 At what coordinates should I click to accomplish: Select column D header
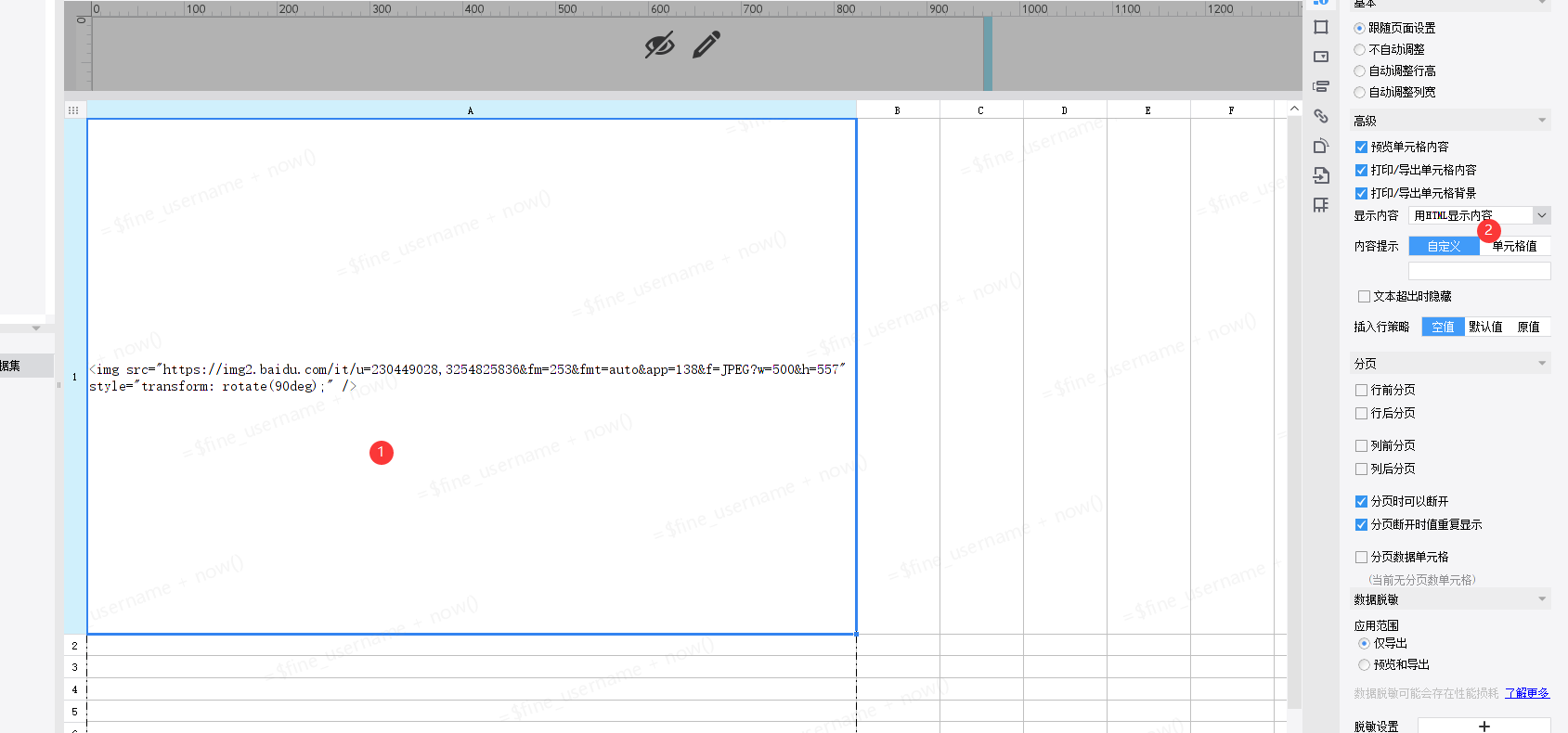(x=1065, y=110)
